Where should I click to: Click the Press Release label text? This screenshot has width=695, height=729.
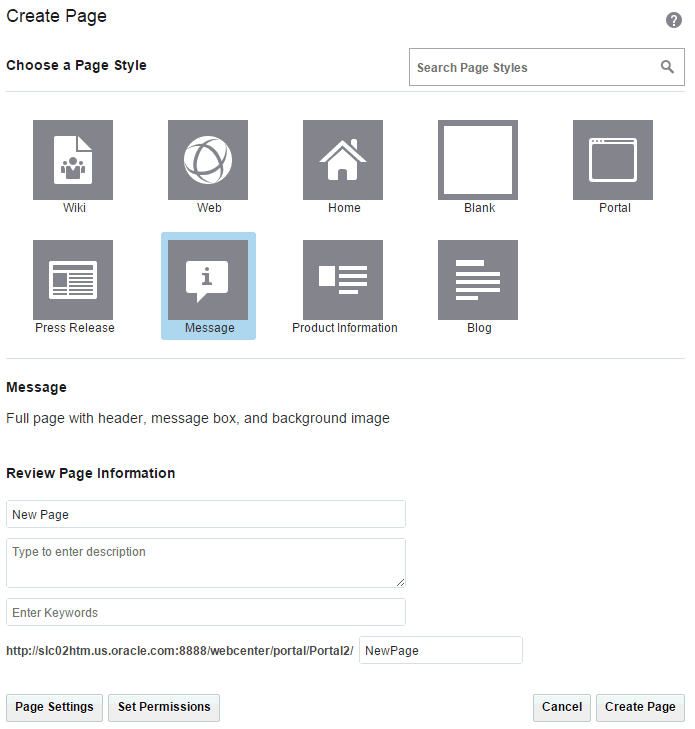click(x=74, y=328)
